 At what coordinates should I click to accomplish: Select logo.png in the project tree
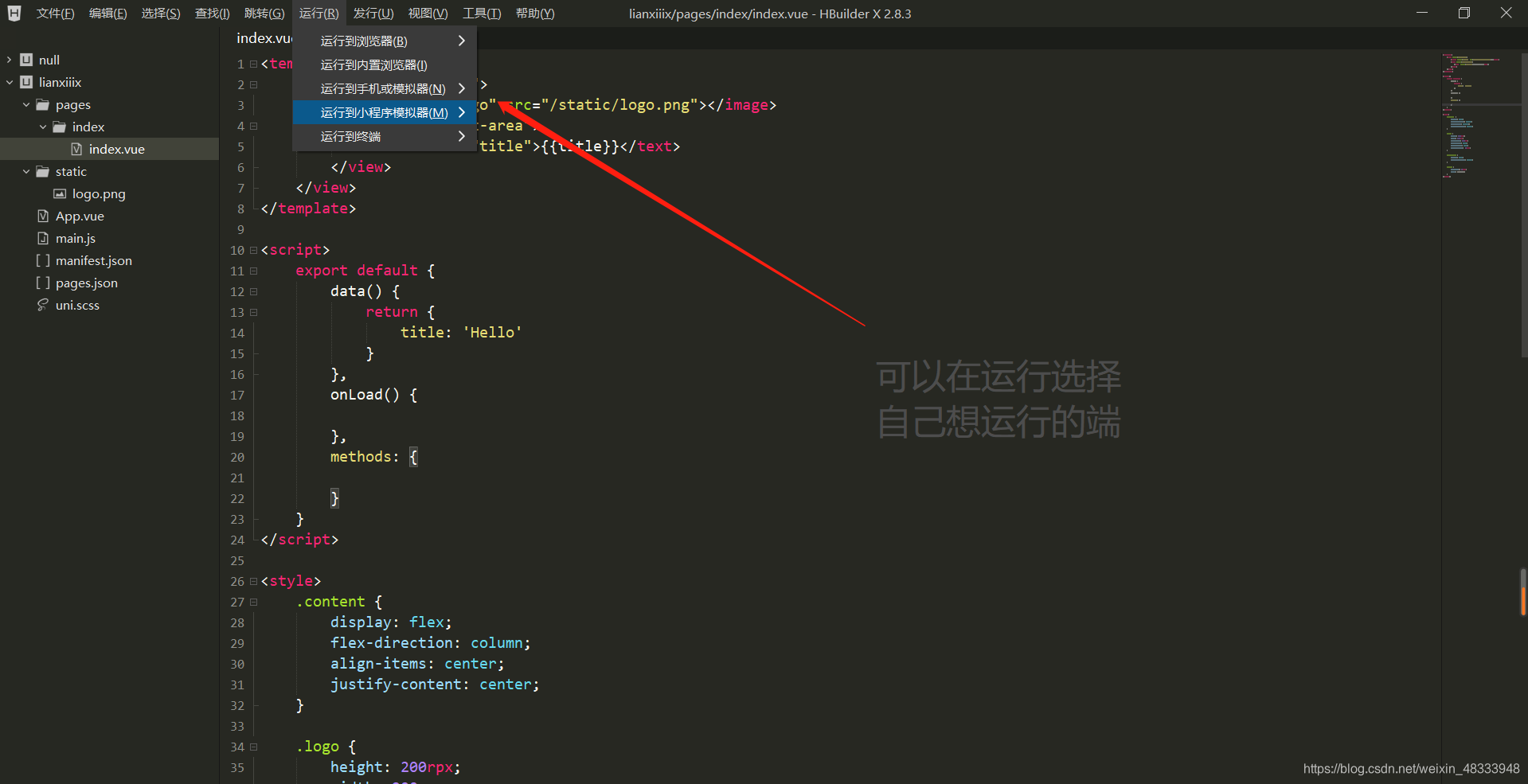99,193
